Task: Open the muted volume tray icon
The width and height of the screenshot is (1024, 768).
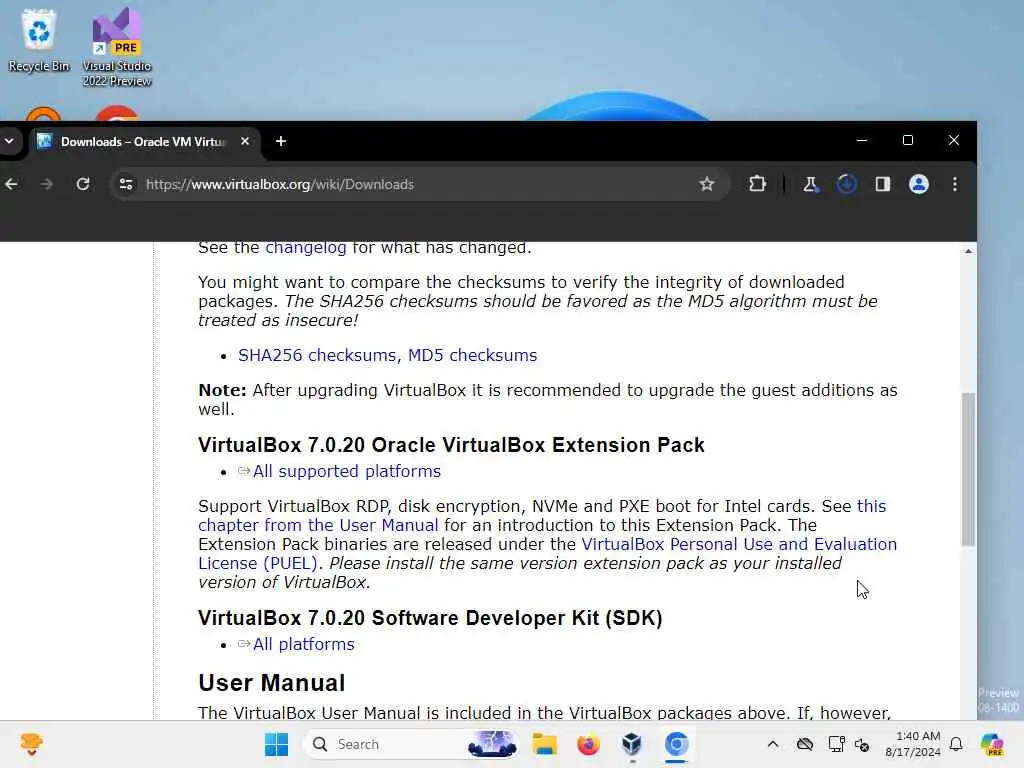Action: coord(862,744)
